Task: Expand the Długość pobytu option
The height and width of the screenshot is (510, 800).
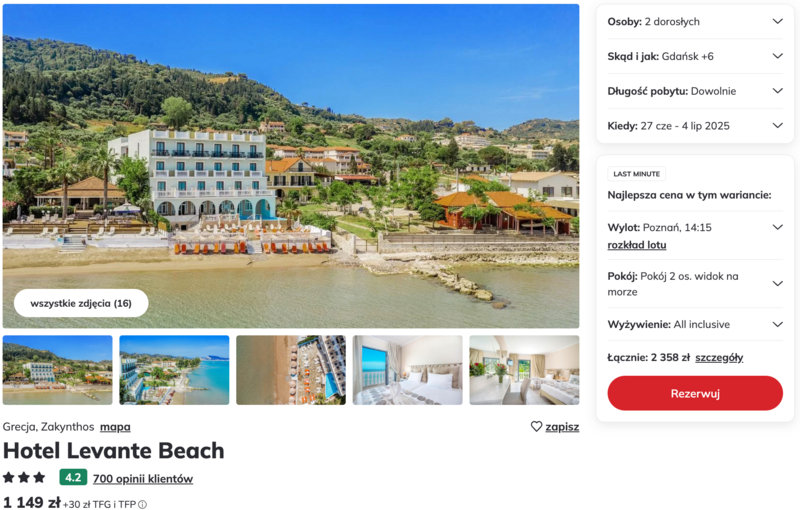Action: (695, 91)
